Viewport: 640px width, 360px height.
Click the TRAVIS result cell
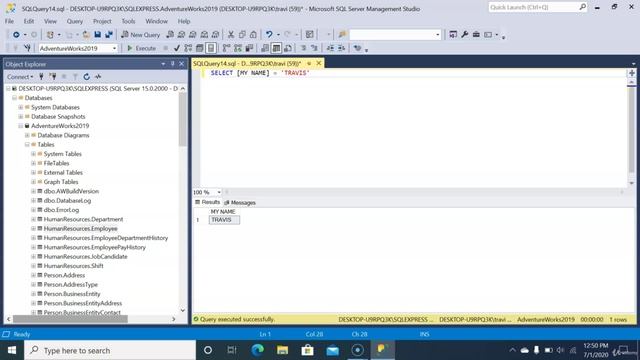[x=224, y=220]
